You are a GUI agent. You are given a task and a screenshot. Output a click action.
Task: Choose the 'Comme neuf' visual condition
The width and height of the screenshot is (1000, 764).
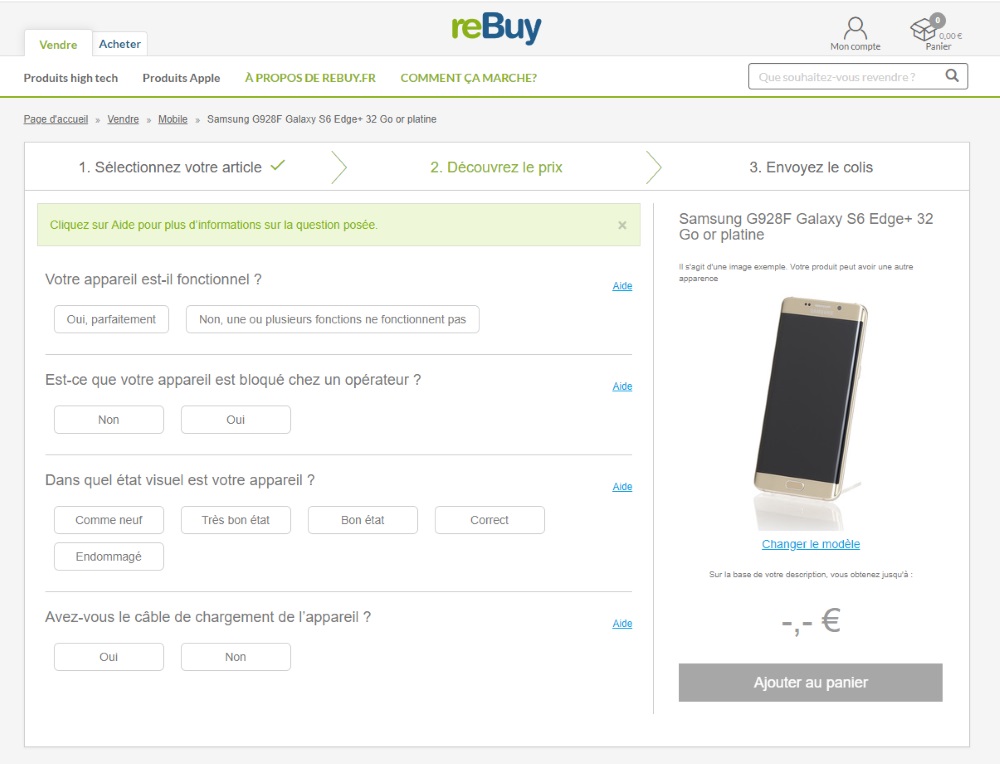pyautogui.click(x=108, y=520)
